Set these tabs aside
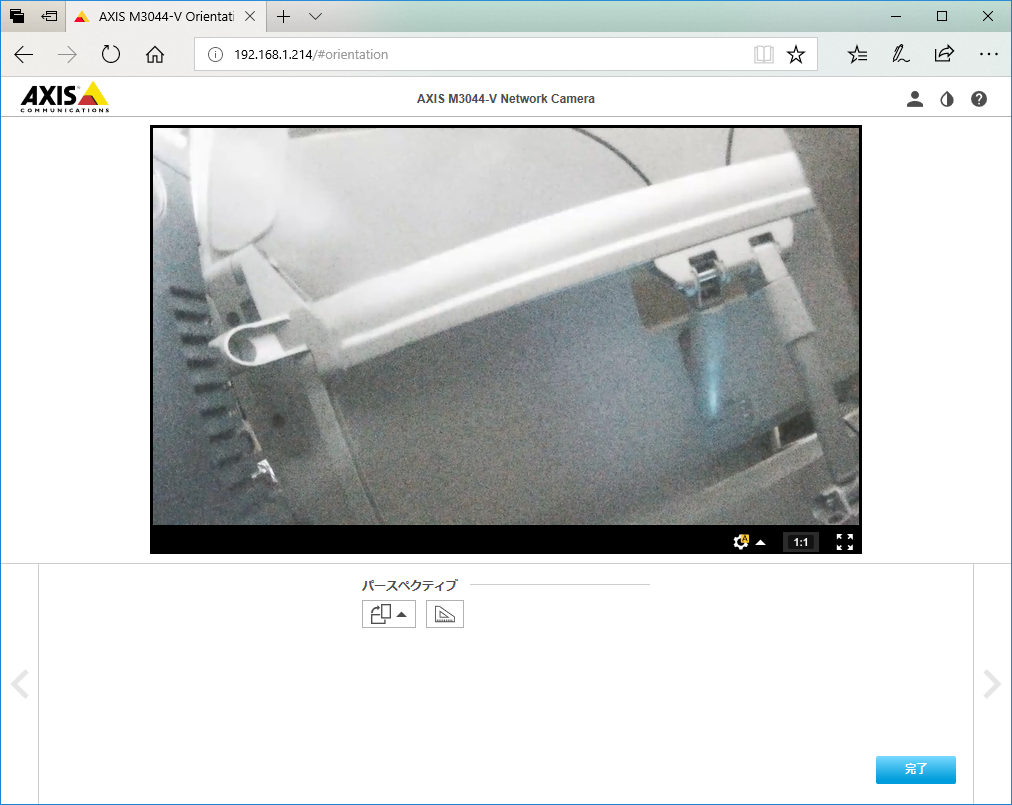The width and height of the screenshot is (1012, 805). coord(50,16)
